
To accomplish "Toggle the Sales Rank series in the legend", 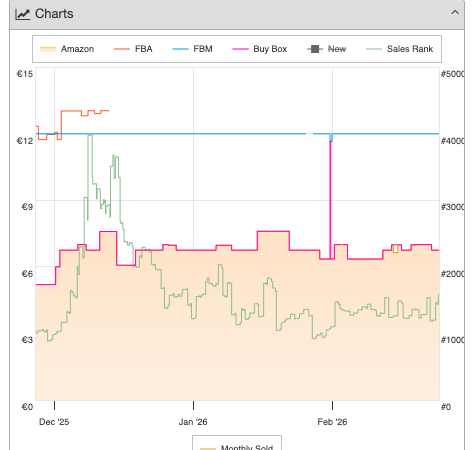I will [x=399, y=49].
